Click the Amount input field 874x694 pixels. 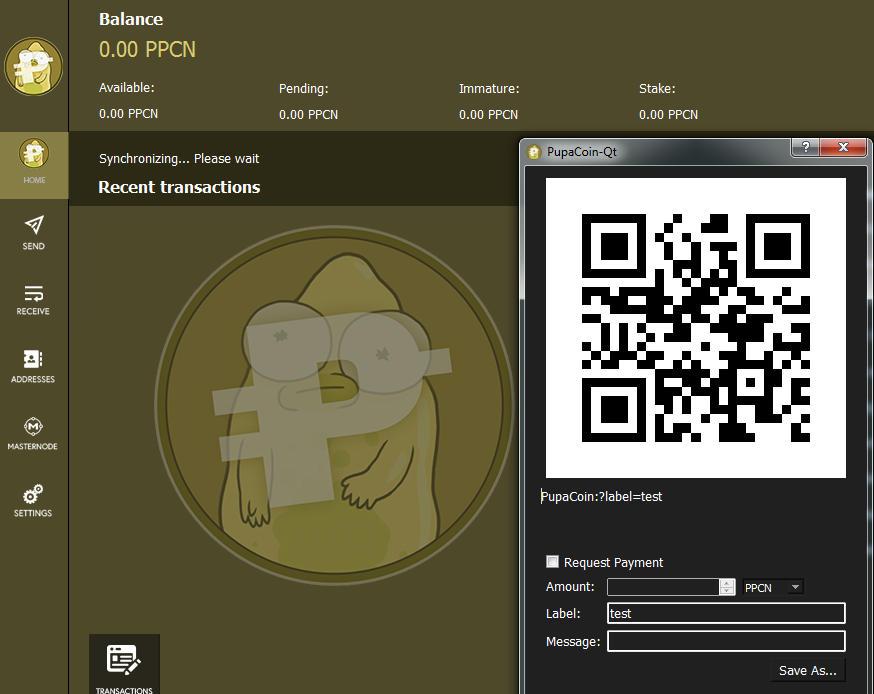tap(663, 587)
